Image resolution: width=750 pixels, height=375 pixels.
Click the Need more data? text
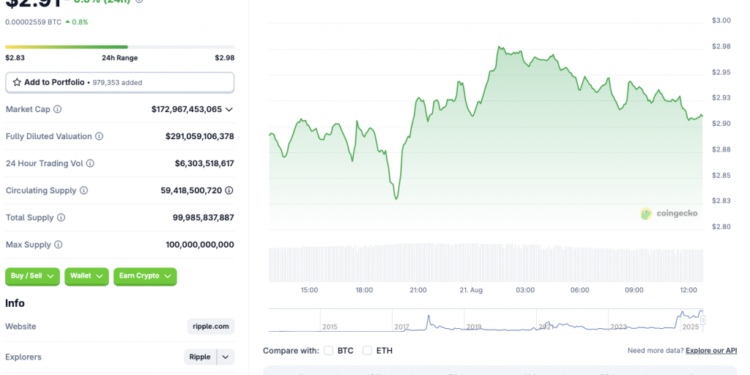tap(655, 351)
